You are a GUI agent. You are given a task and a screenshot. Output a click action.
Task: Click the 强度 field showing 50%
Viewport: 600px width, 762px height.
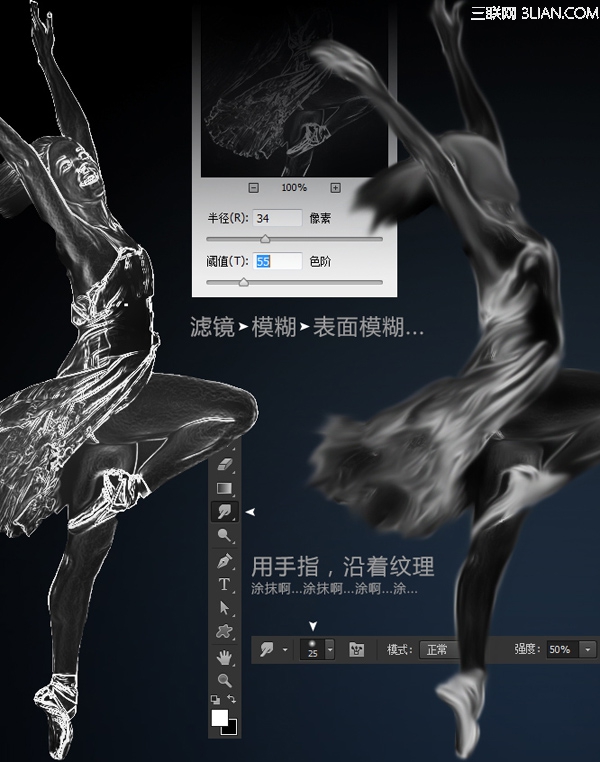pyautogui.click(x=563, y=650)
